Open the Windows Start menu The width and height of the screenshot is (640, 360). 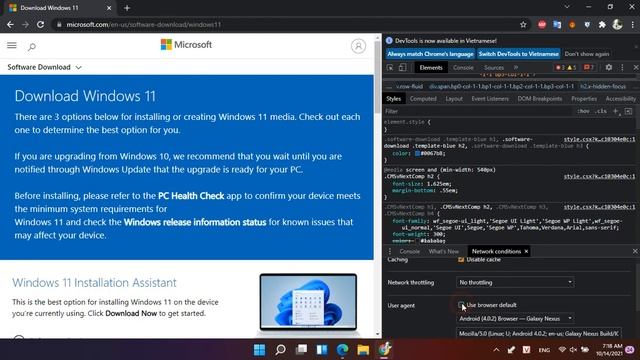point(259,350)
